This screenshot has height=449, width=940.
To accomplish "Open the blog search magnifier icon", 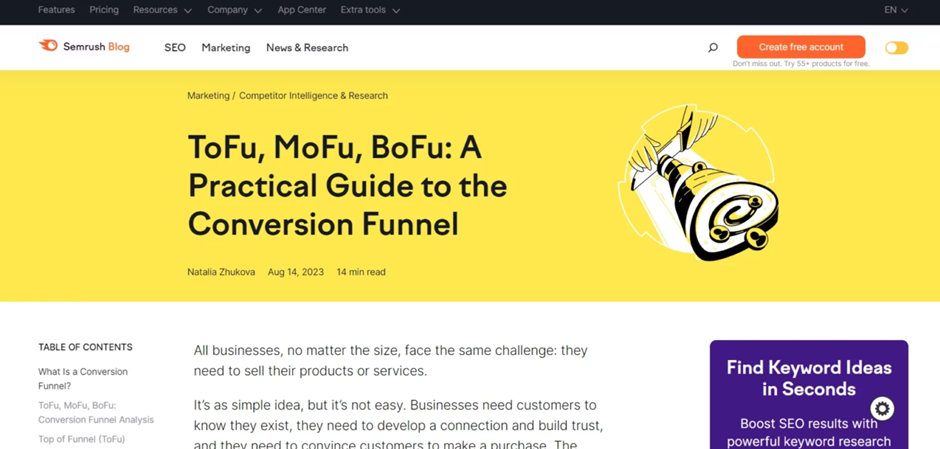I will pos(713,47).
